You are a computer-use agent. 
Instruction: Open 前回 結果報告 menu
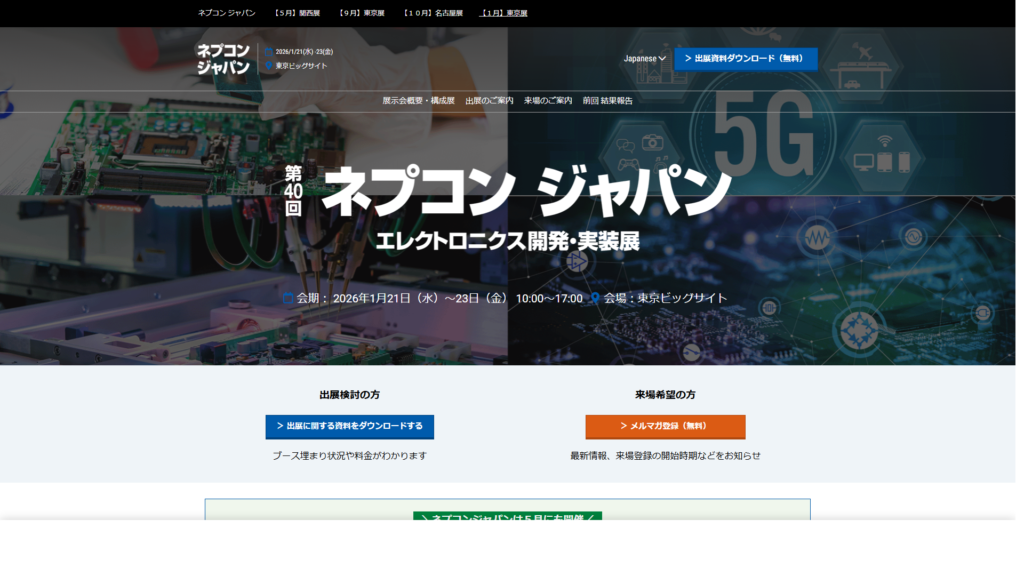coord(607,101)
